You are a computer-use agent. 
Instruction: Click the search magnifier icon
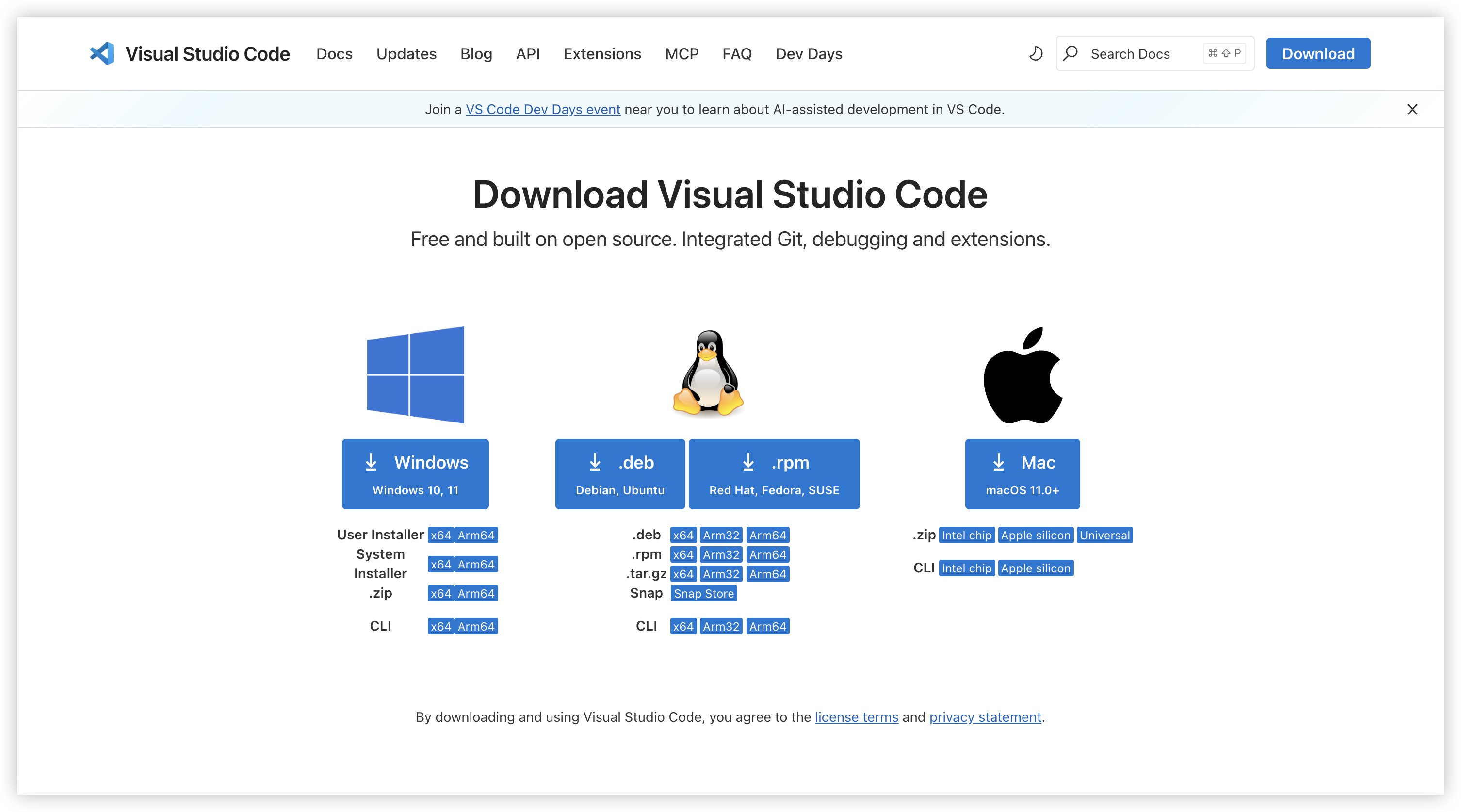pyautogui.click(x=1070, y=54)
